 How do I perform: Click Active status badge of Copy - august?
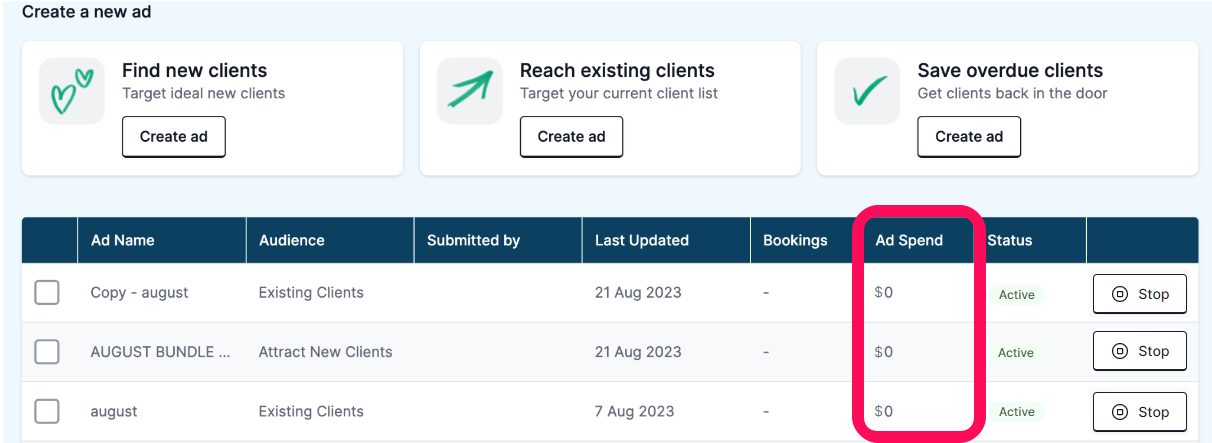click(x=1017, y=295)
